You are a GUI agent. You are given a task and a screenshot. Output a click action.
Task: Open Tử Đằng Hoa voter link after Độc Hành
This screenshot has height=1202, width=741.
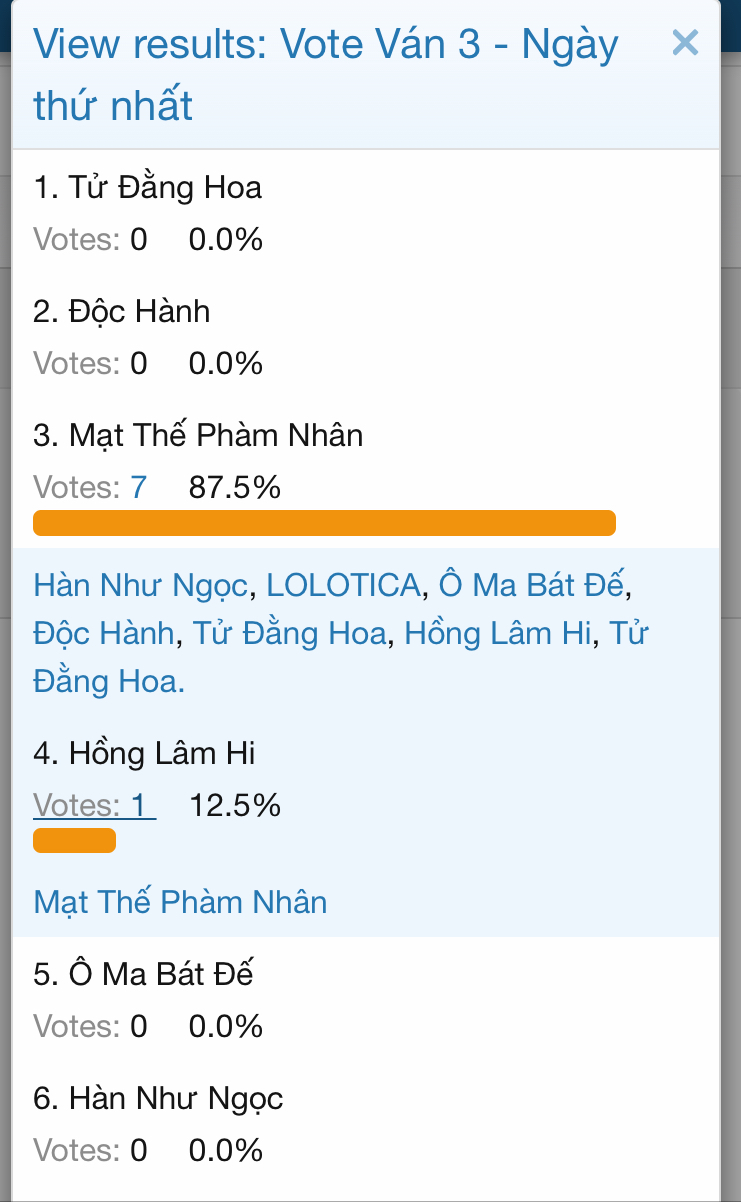[x=289, y=633]
